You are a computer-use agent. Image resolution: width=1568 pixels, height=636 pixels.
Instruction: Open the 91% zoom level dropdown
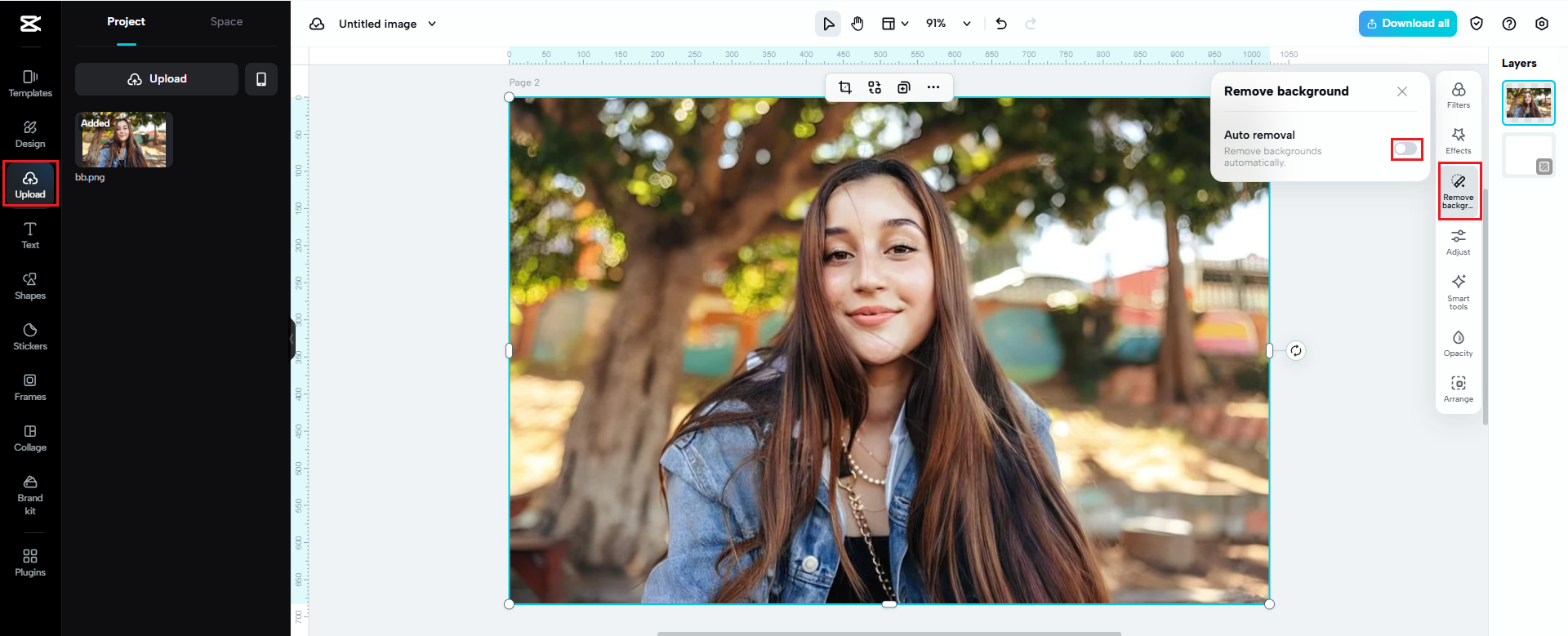[967, 24]
